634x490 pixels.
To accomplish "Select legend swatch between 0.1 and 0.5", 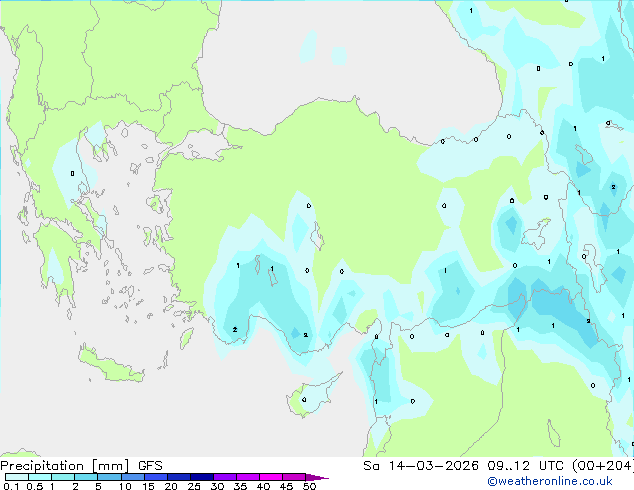I will pyautogui.click(x=17, y=477).
